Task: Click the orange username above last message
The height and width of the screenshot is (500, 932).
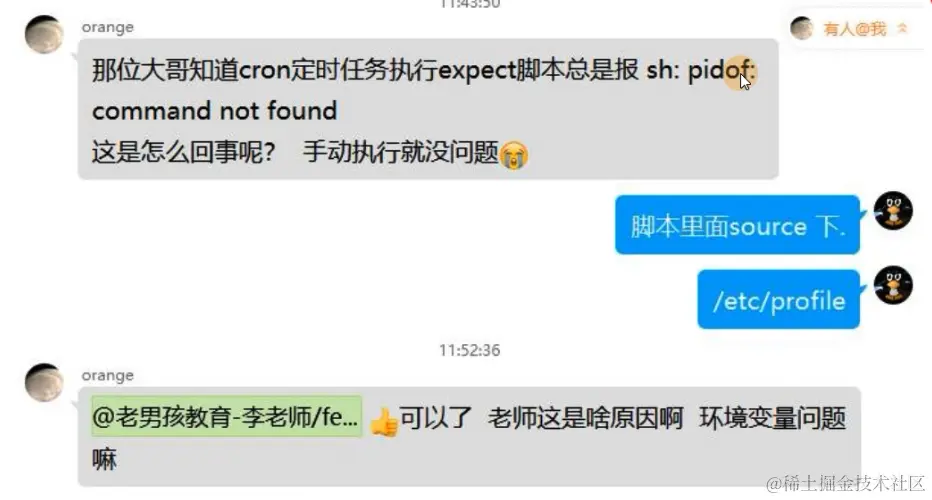Action: click(x=108, y=376)
